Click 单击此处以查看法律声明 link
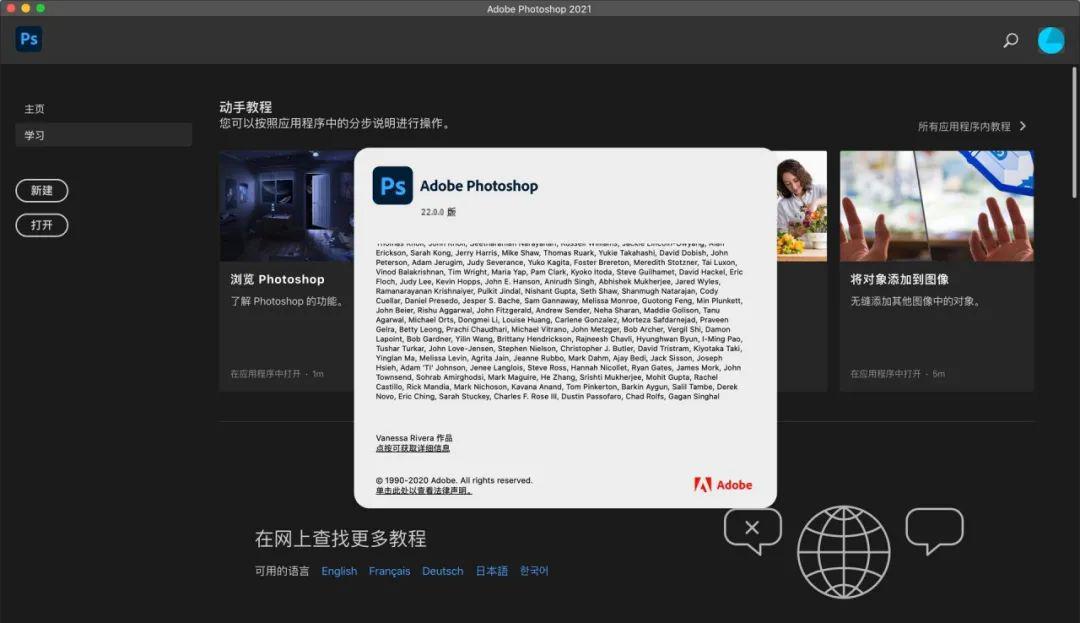 click(424, 491)
